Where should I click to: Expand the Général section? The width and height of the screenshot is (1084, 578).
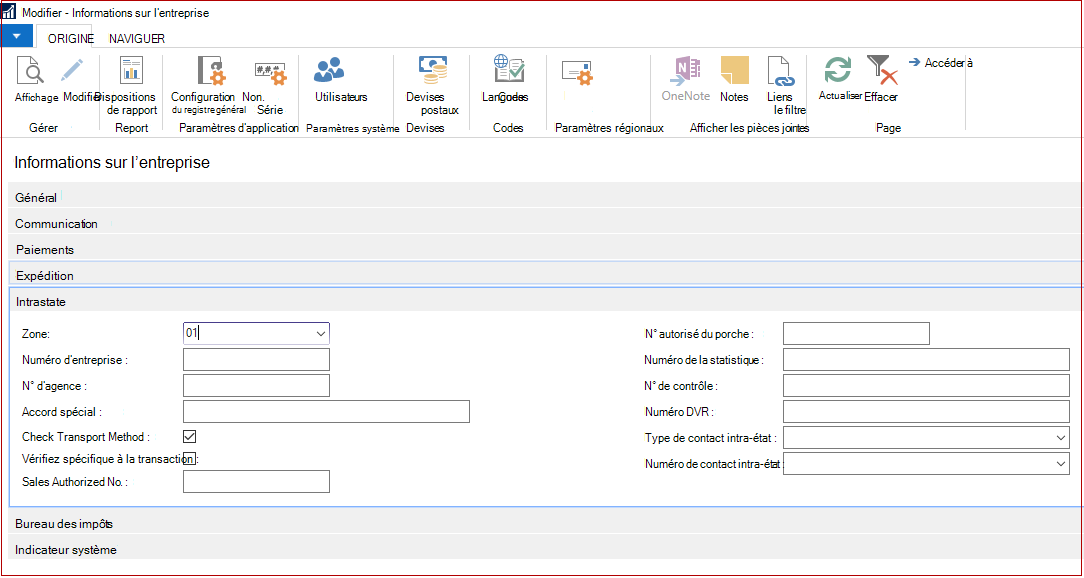545,197
